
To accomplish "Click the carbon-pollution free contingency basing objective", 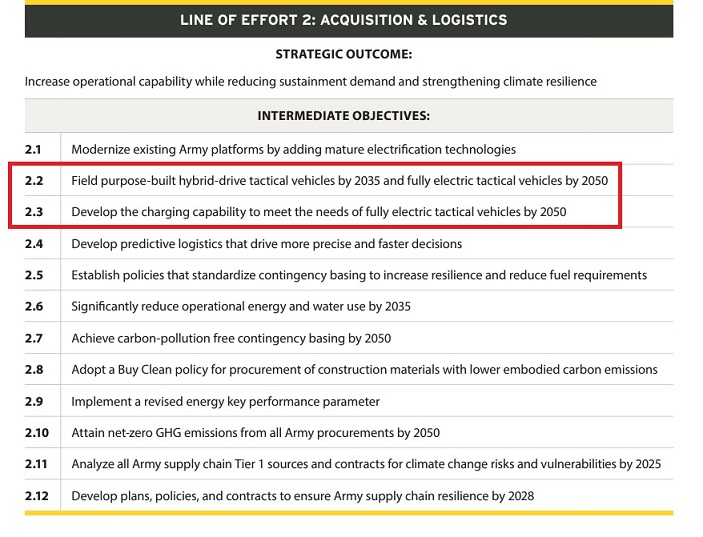I will coord(231,338).
